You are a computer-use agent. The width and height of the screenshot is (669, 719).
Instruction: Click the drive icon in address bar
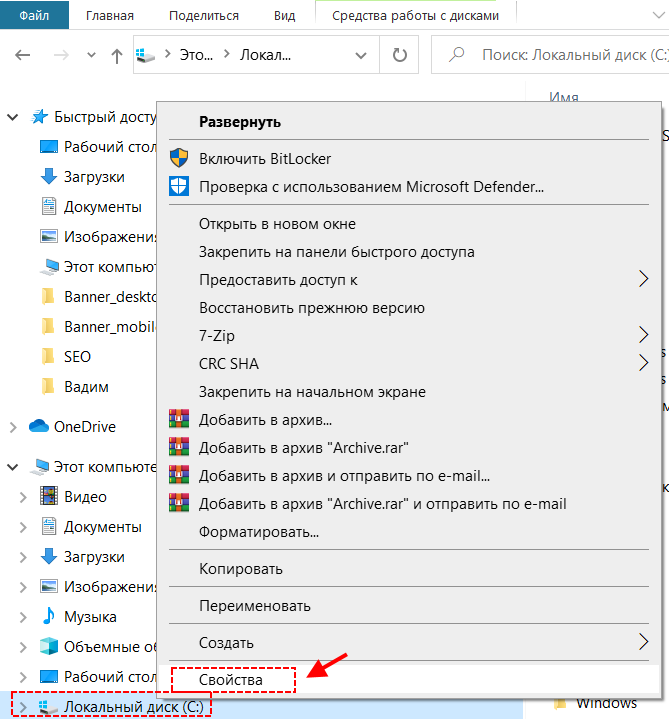pos(146,55)
